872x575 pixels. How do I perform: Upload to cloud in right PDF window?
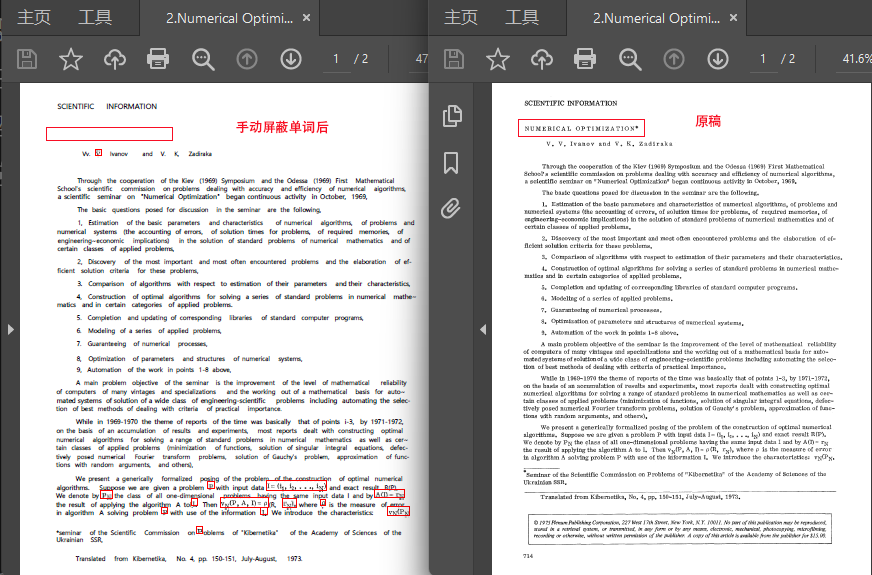tap(542, 59)
